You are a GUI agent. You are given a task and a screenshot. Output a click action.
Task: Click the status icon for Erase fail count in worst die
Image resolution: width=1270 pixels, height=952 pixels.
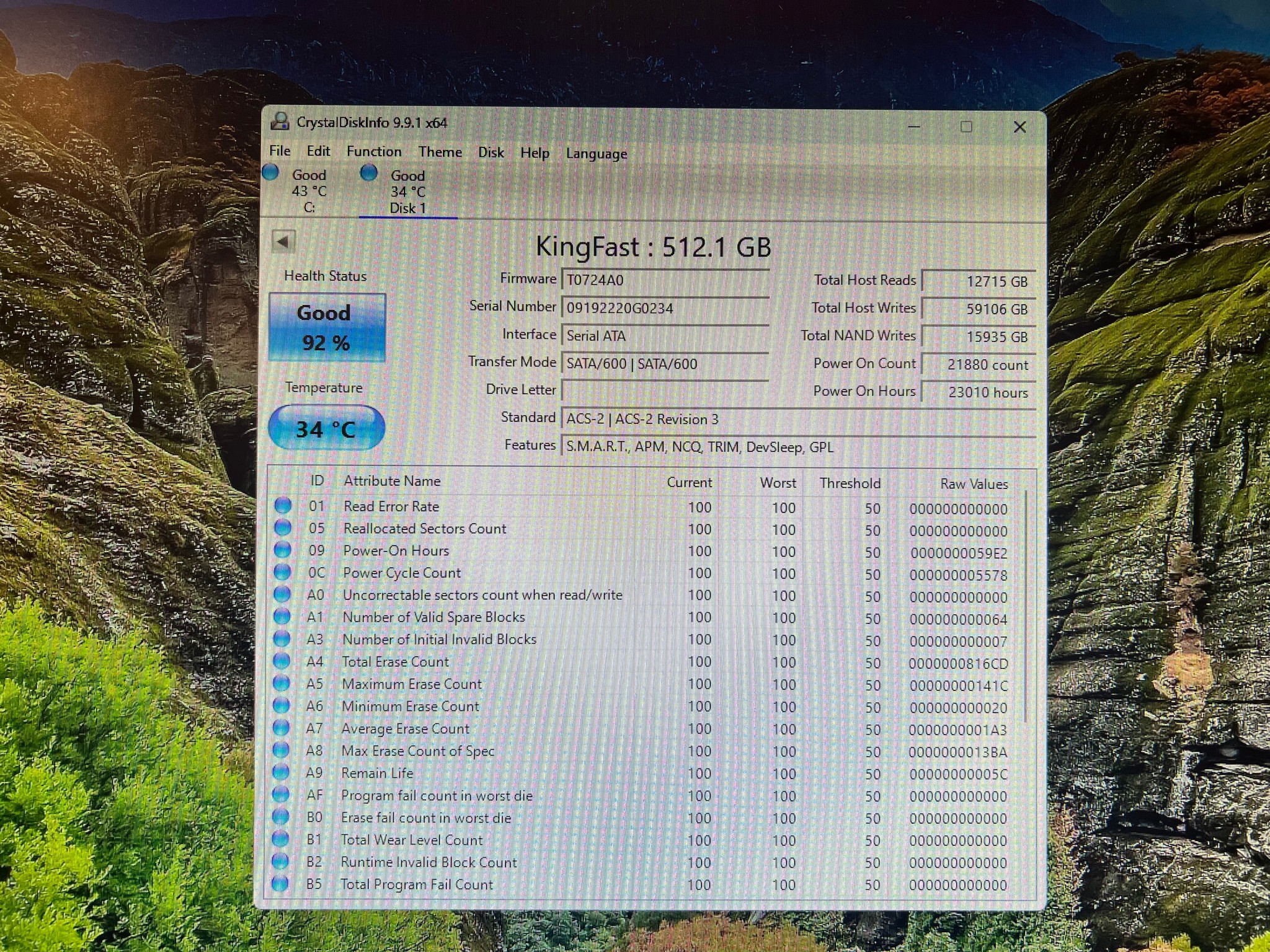[x=280, y=817]
